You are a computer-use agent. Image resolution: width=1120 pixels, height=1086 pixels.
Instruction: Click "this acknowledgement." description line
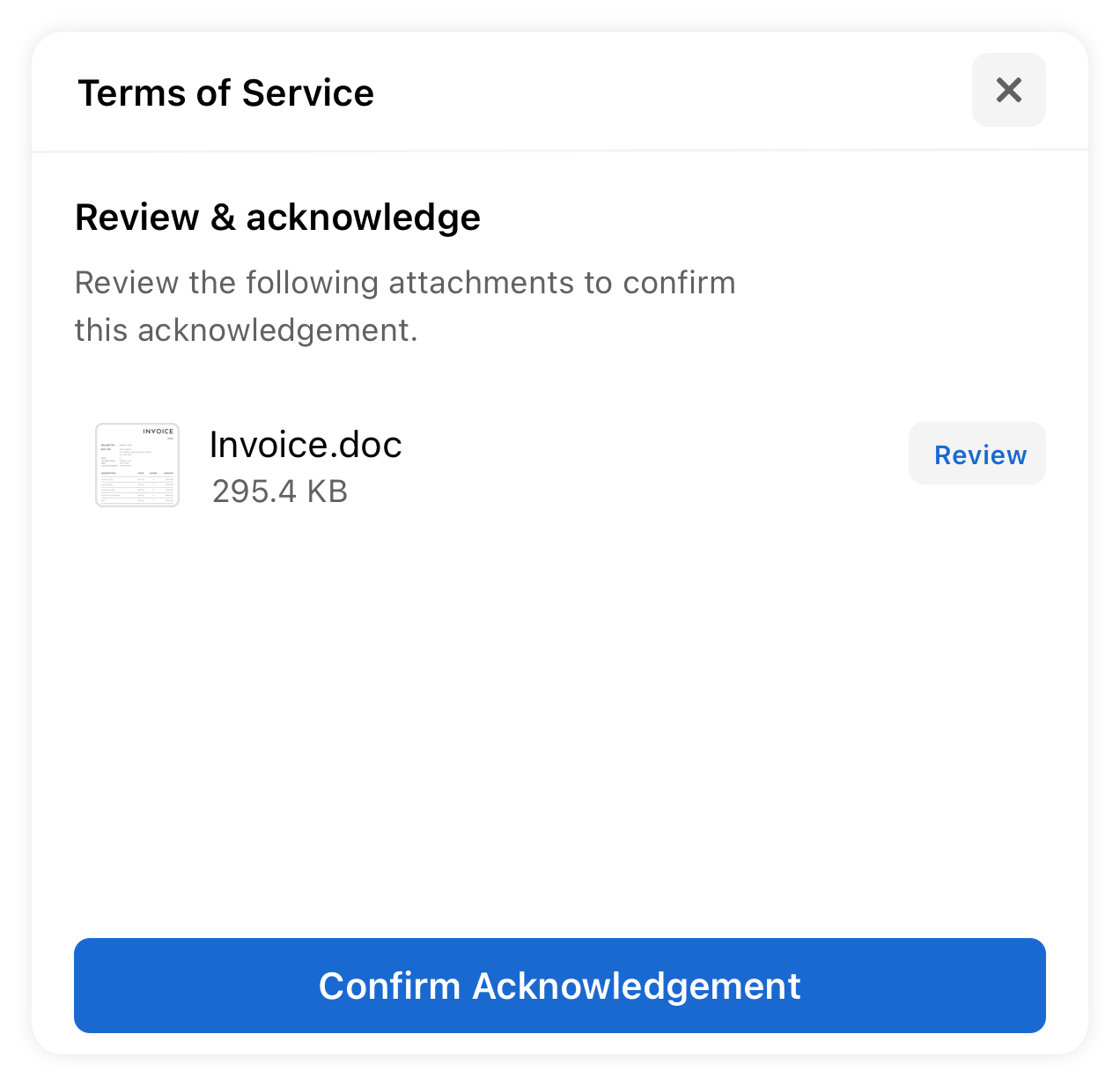pyautogui.click(x=247, y=330)
